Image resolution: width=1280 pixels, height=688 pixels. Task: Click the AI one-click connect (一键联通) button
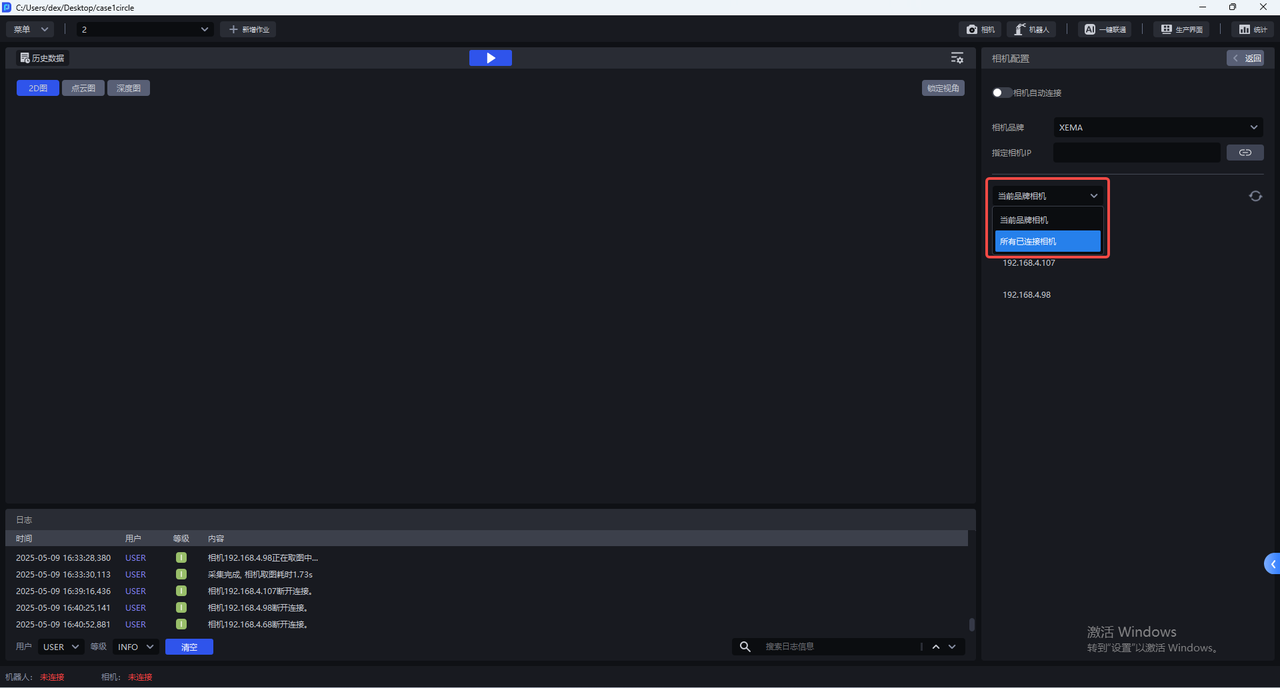[1104, 30]
